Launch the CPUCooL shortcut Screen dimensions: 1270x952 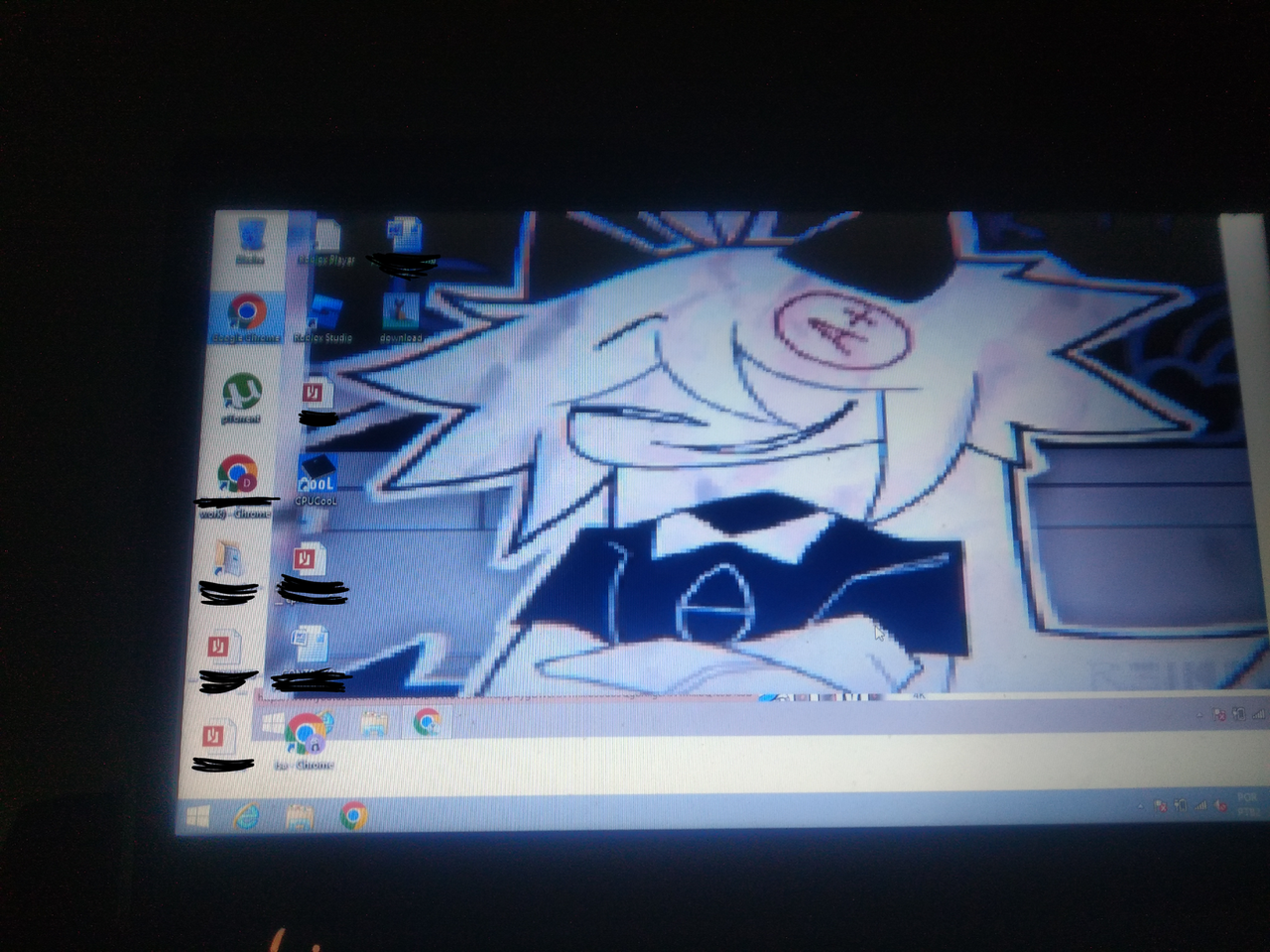pos(317,480)
